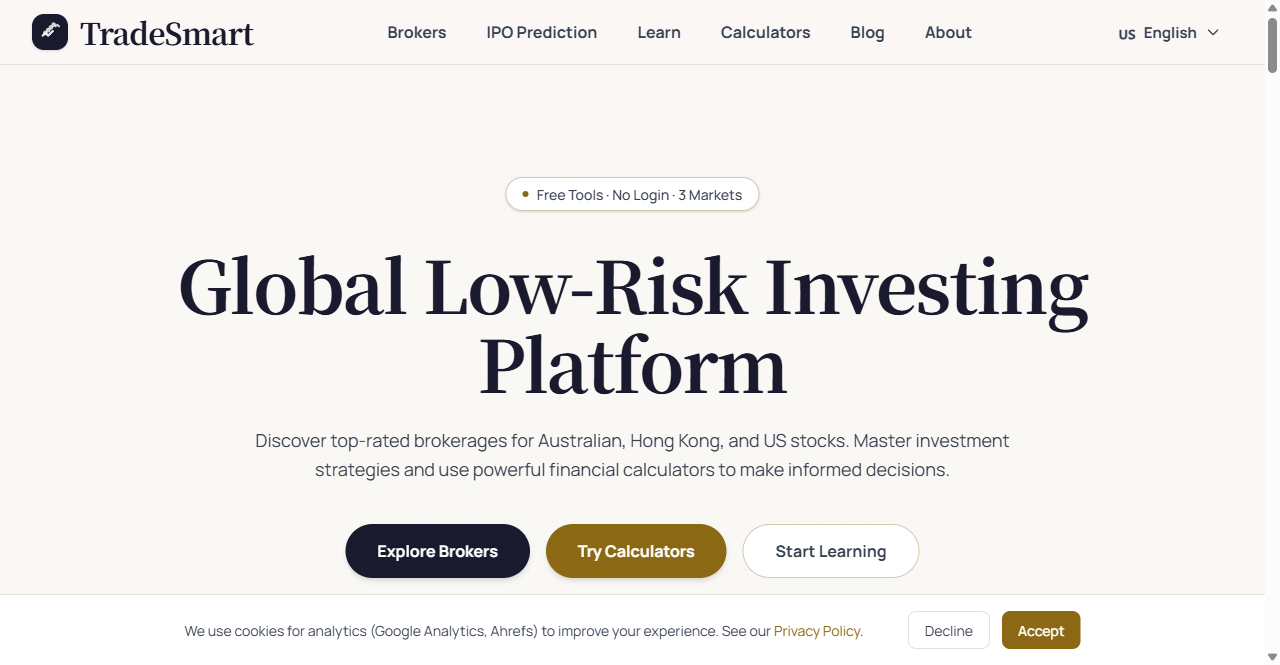1280x665 pixels.
Task: Open the About page
Action: click(x=947, y=32)
